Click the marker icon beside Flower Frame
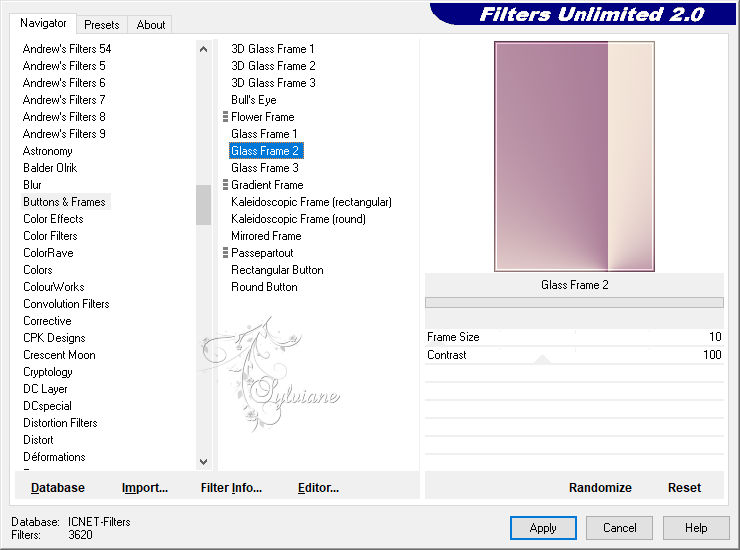The width and height of the screenshot is (740, 550). click(225, 117)
